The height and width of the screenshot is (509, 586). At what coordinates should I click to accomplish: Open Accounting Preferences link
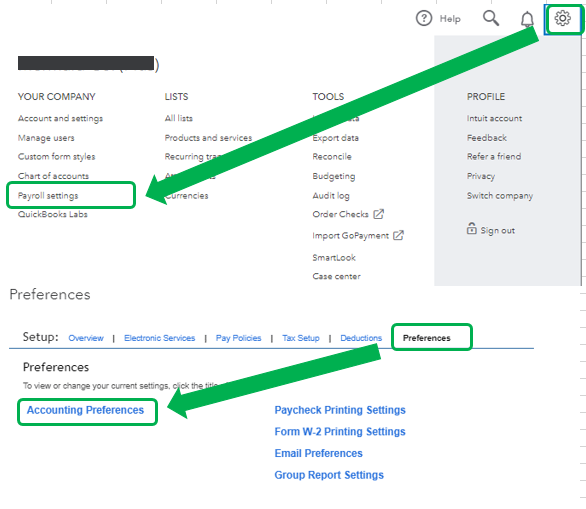85,410
